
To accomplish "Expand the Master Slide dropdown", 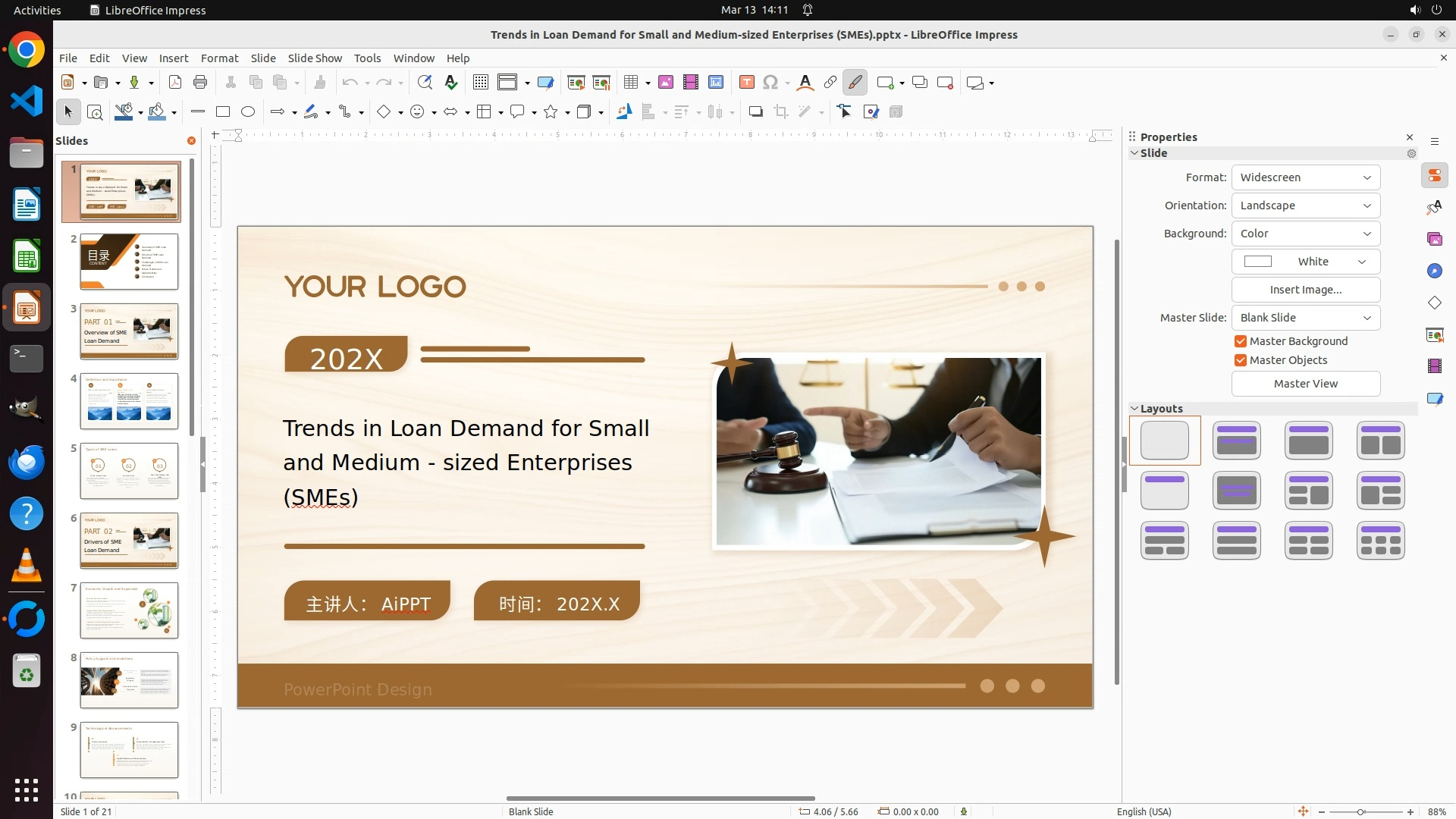I will (x=1306, y=318).
